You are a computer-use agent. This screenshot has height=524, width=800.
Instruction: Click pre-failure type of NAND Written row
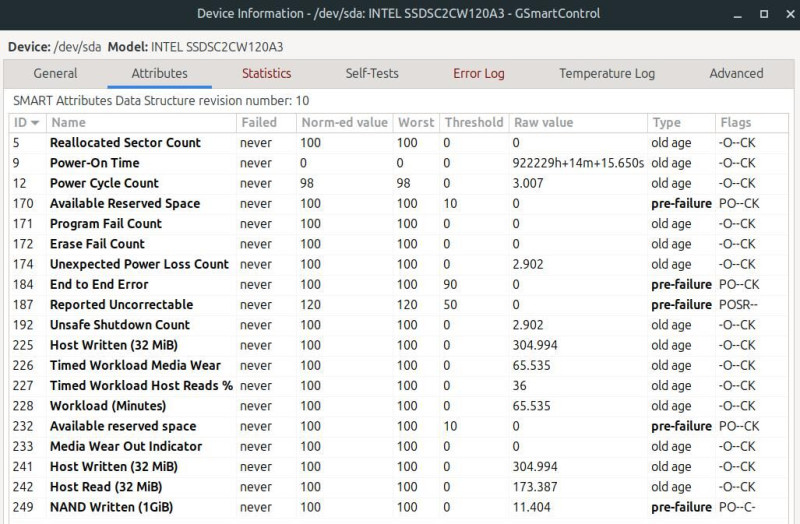[681, 507]
